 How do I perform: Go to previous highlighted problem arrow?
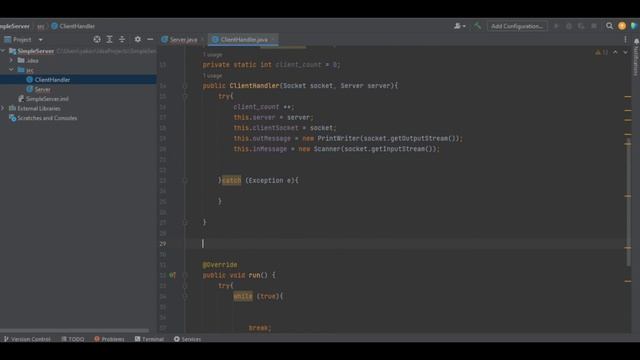(615, 52)
